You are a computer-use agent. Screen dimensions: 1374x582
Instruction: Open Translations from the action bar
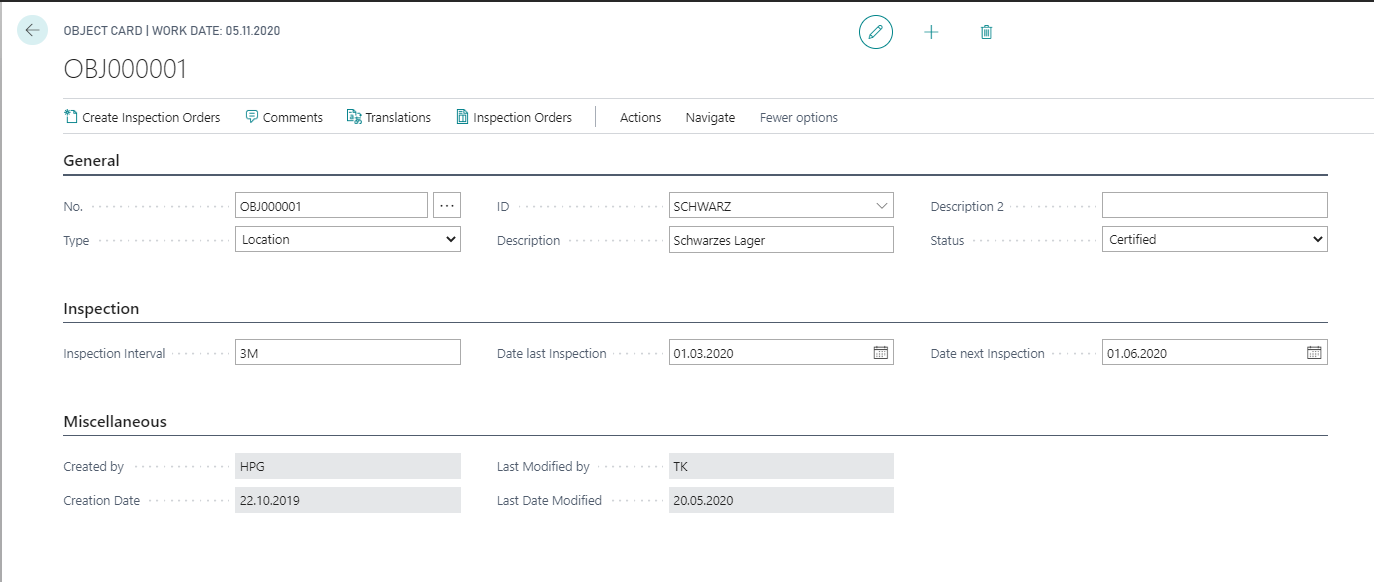(388, 117)
